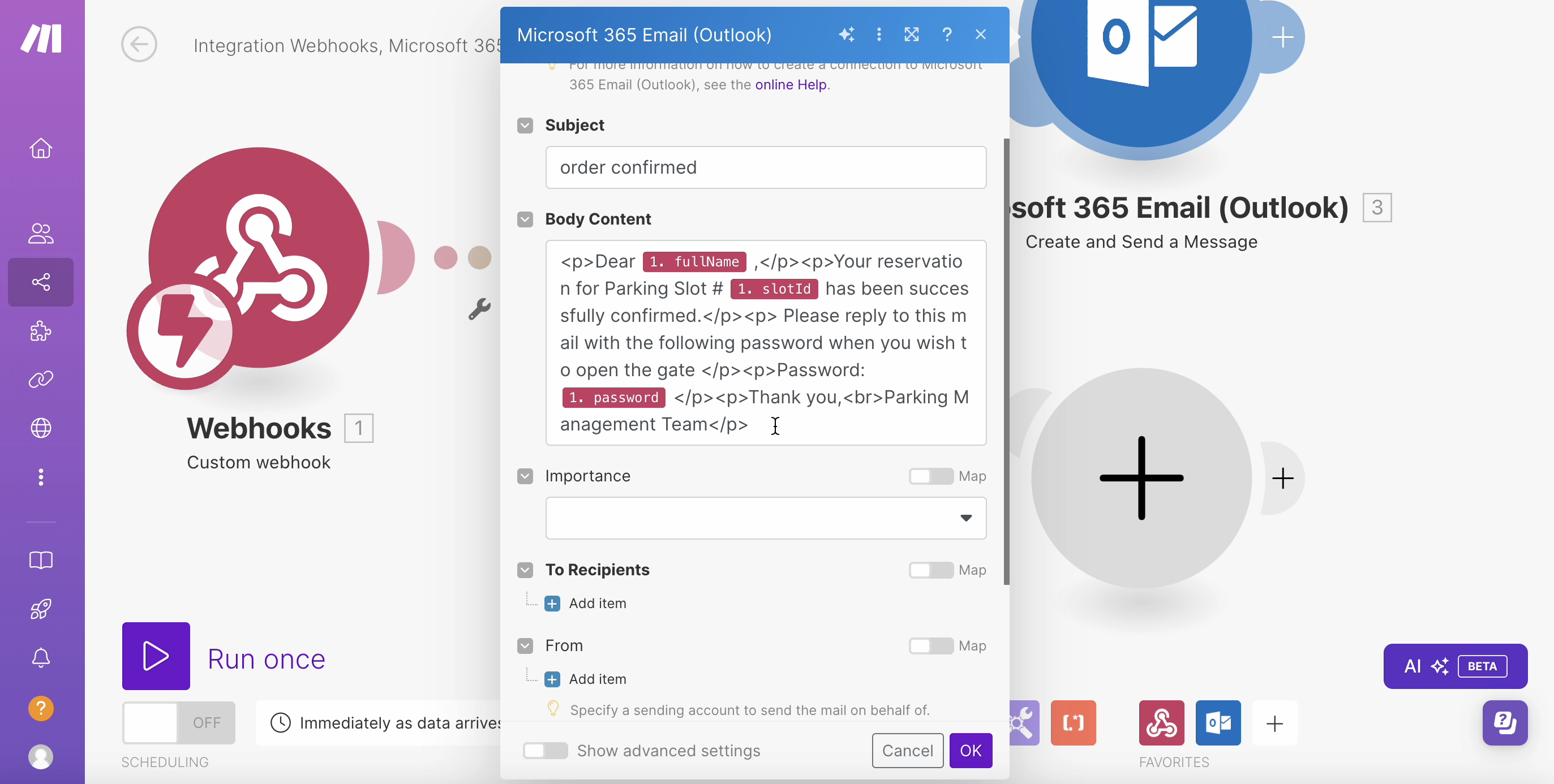
Task: Select the Webhooks module circle
Action: tap(259, 258)
